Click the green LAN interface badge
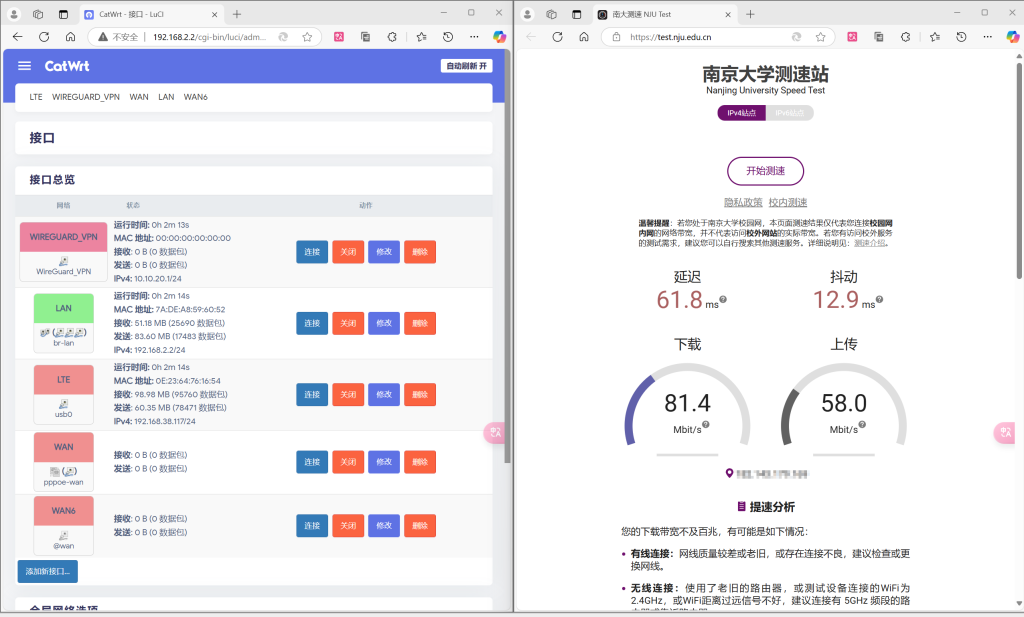Viewport: 1024px width, 617px height. pyautogui.click(x=63, y=308)
